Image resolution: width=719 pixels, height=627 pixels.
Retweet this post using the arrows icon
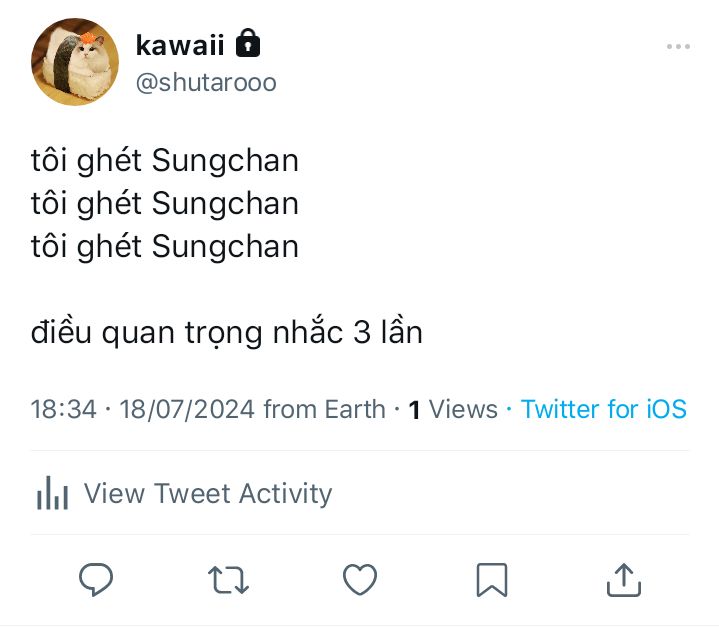[x=228, y=579]
